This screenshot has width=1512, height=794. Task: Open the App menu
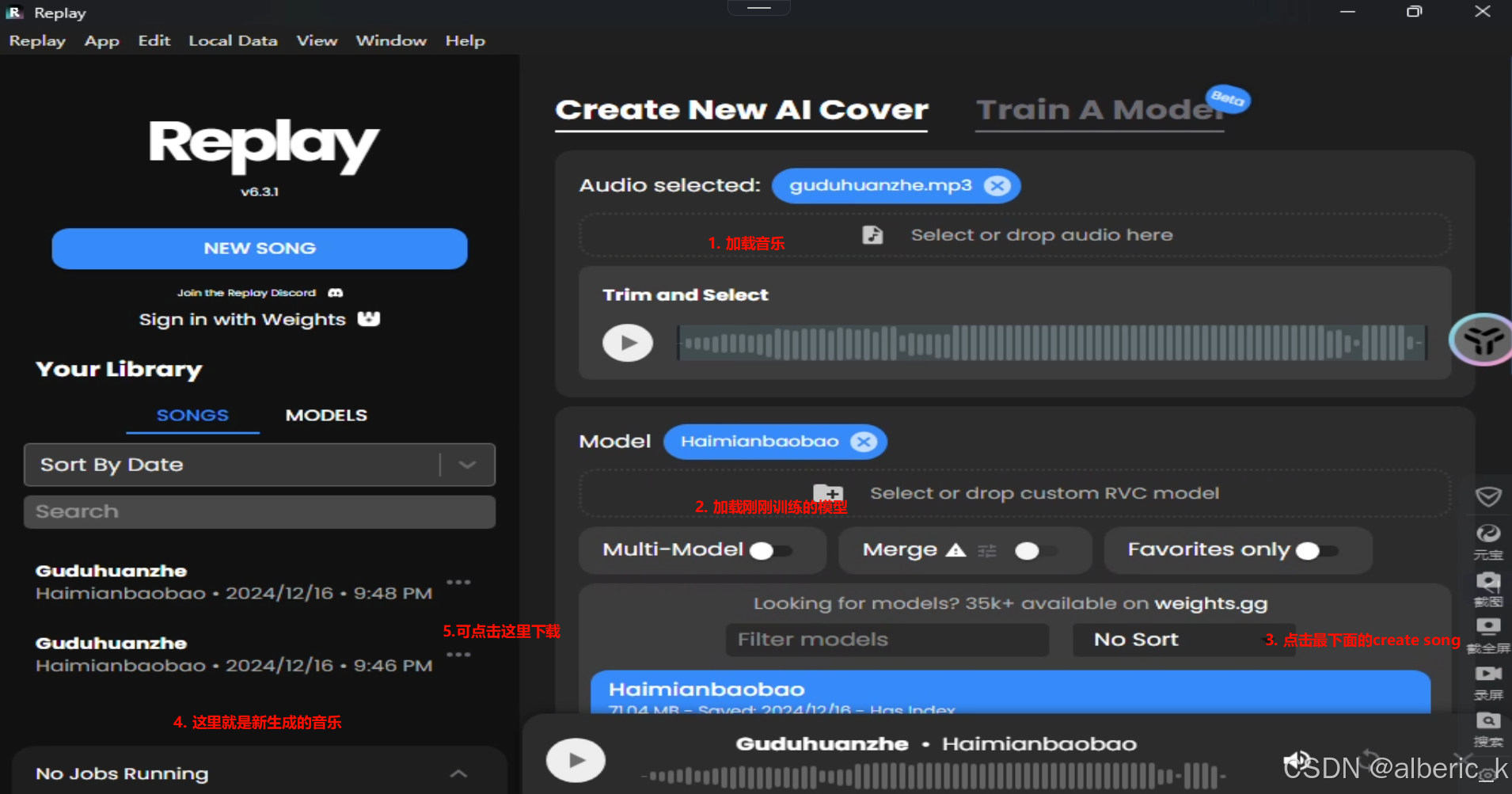102,40
